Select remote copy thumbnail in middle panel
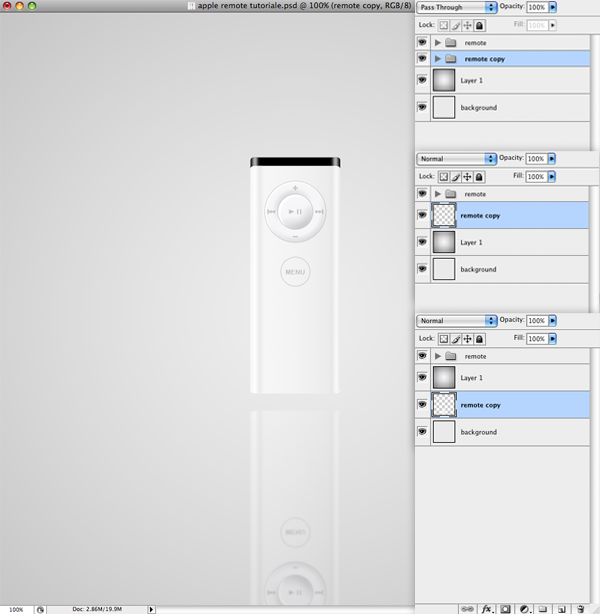Screen dimensions: 600x614 point(444,215)
